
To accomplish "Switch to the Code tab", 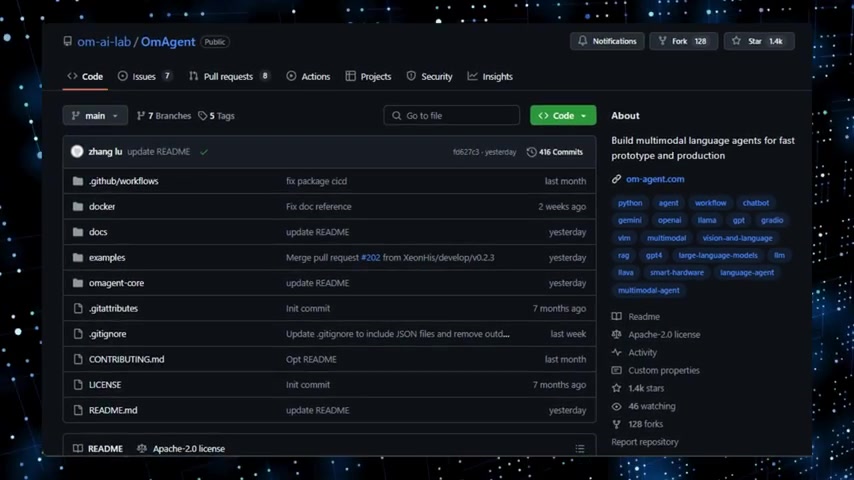I will click(85, 76).
